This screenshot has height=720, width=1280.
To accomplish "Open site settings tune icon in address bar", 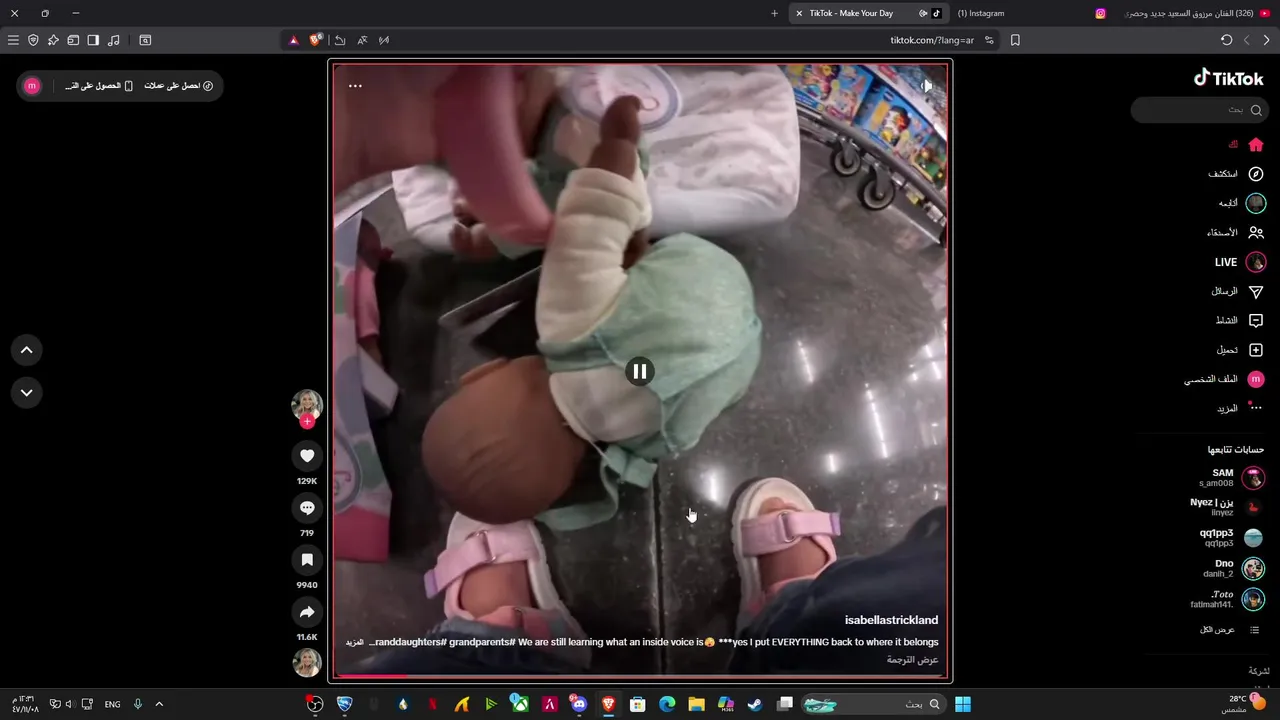I will pos(989,40).
